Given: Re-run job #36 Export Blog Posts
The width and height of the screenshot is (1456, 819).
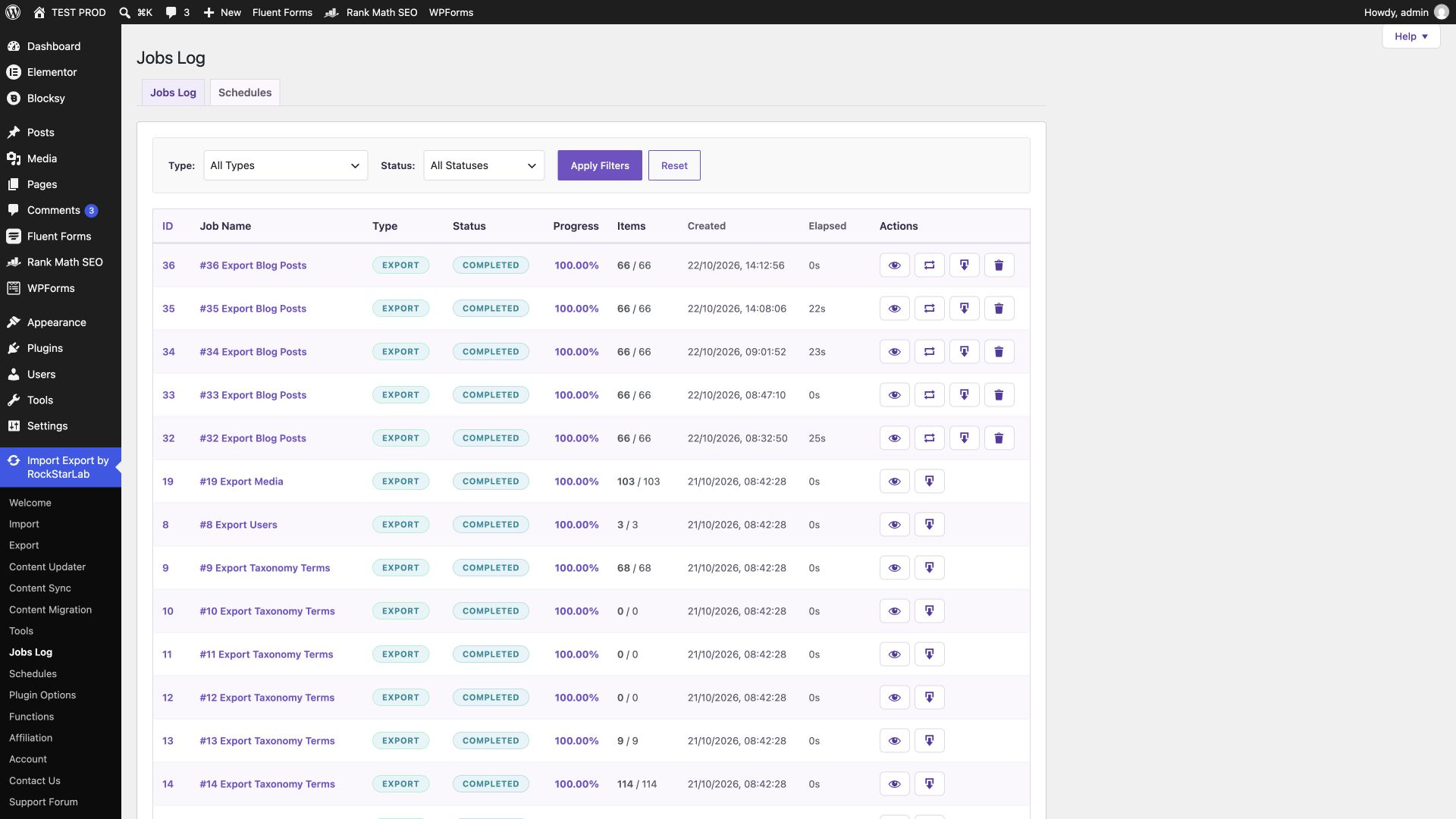Looking at the screenshot, I should (x=929, y=265).
